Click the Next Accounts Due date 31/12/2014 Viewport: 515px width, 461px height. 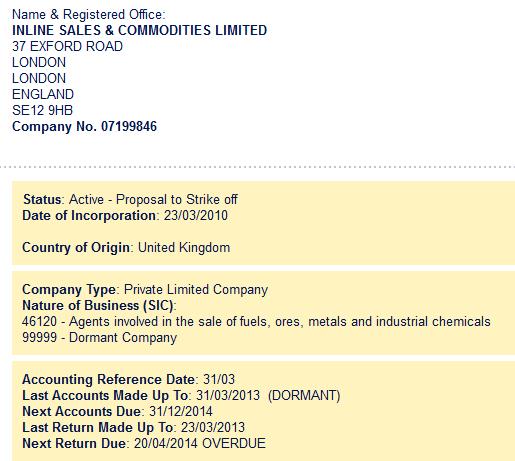[181, 412]
